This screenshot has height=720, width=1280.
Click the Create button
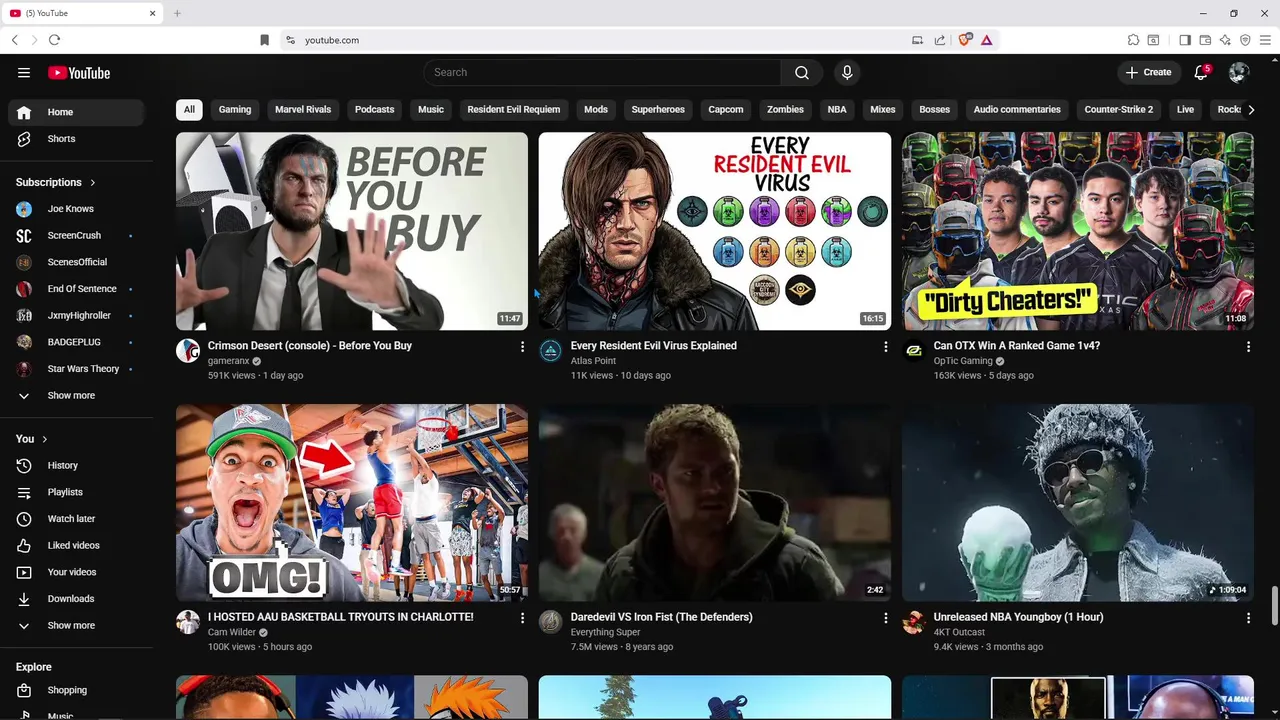(1148, 72)
